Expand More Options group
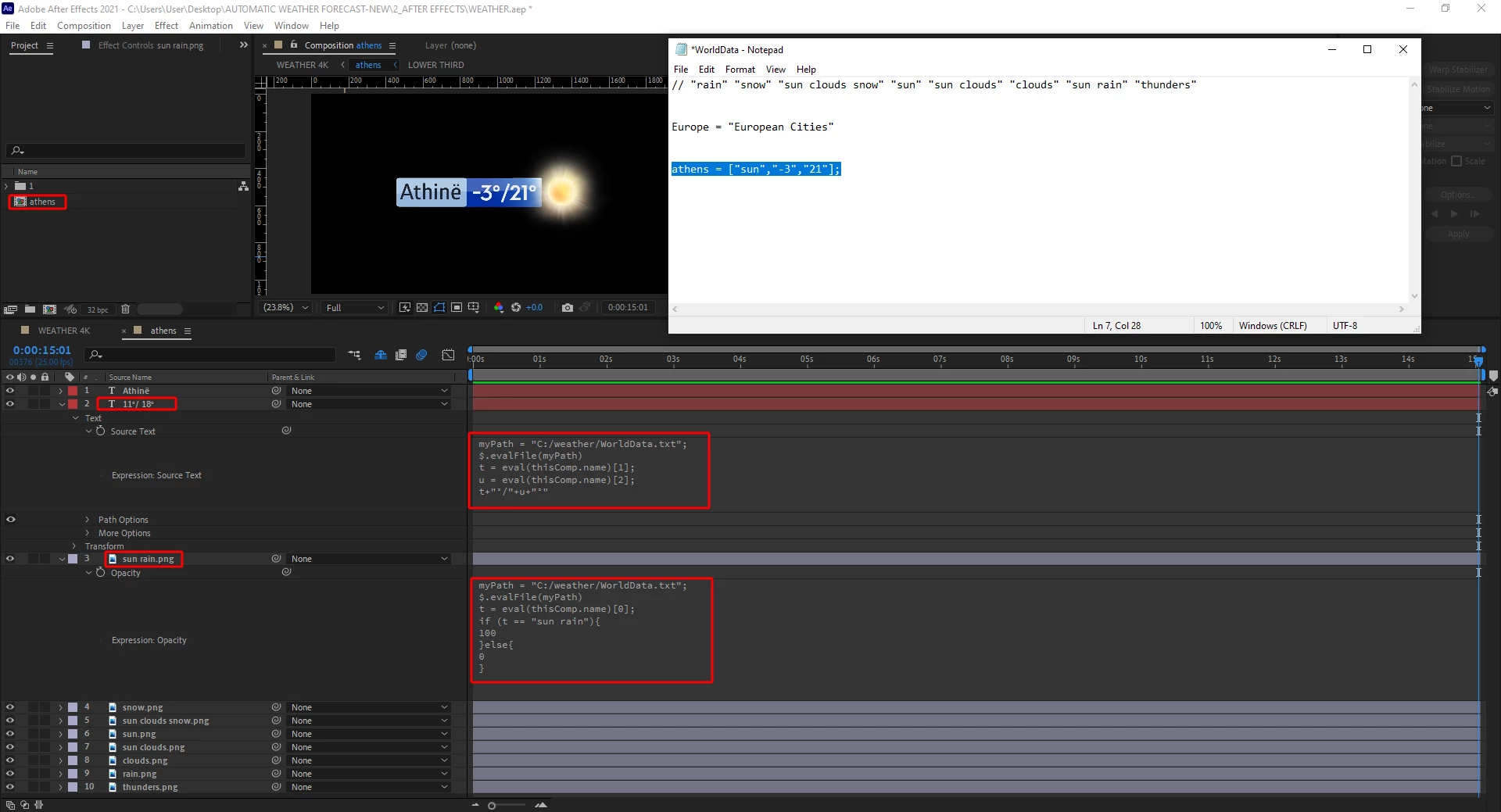The width and height of the screenshot is (1501, 812). (x=88, y=533)
